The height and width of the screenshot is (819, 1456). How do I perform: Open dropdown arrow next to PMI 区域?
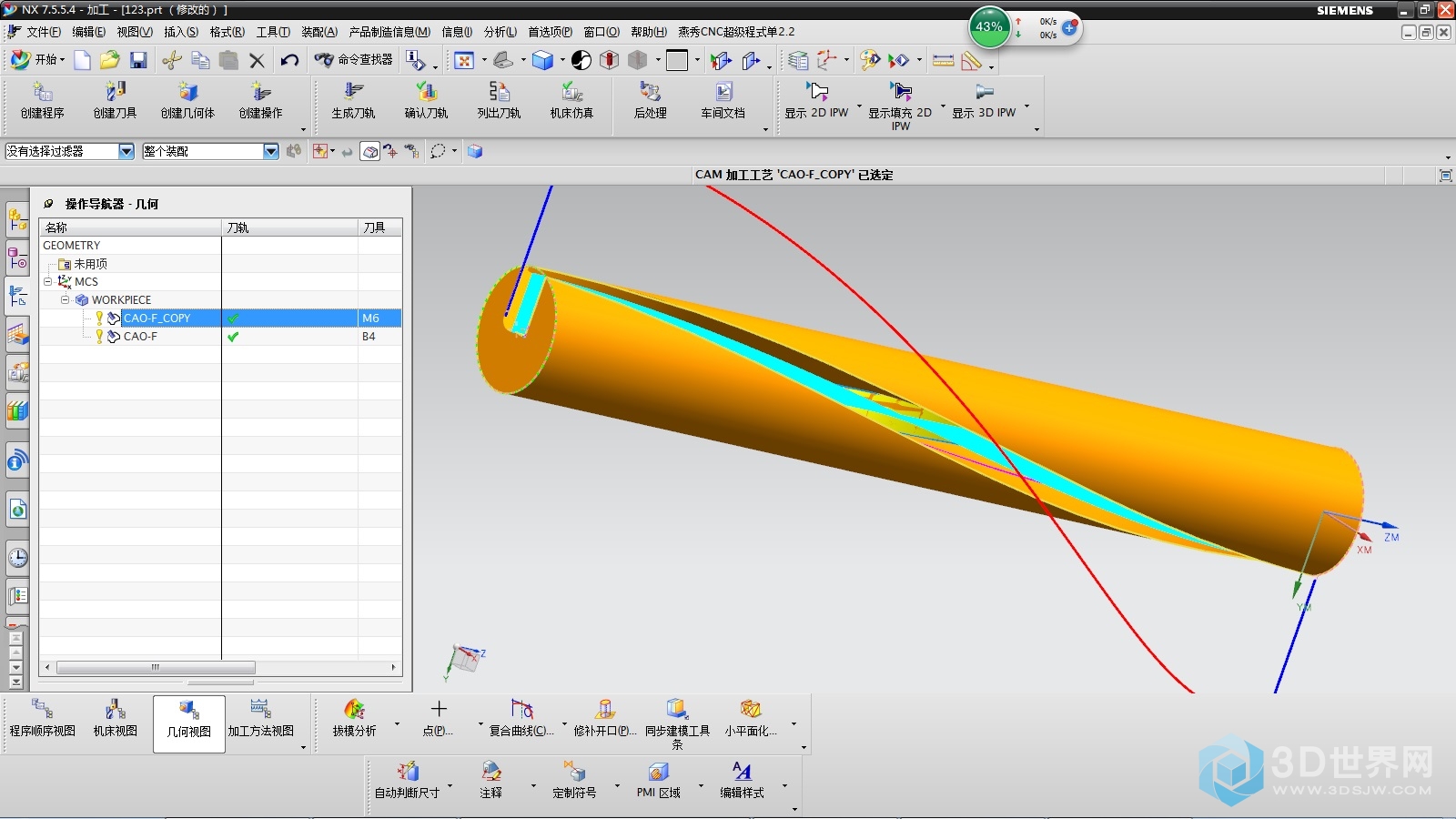click(701, 785)
